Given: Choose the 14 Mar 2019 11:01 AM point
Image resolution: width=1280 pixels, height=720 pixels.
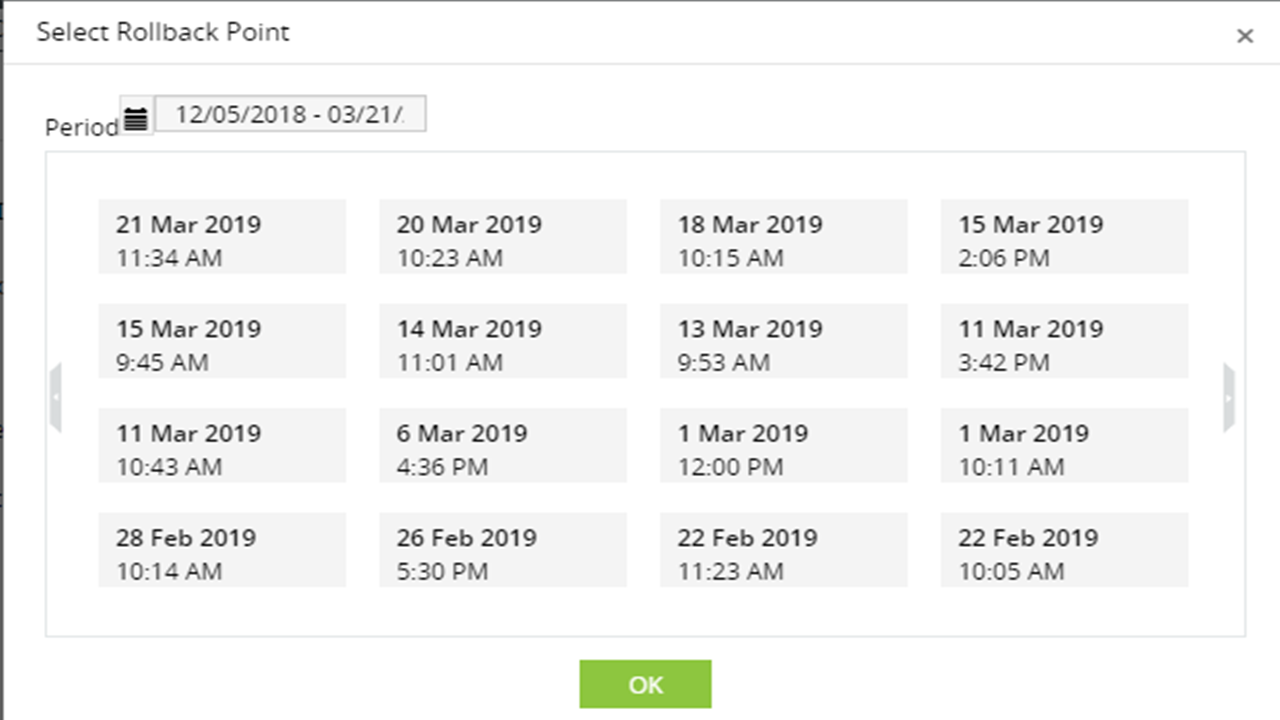Looking at the screenshot, I should pyautogui.click(x=503, y=341).
